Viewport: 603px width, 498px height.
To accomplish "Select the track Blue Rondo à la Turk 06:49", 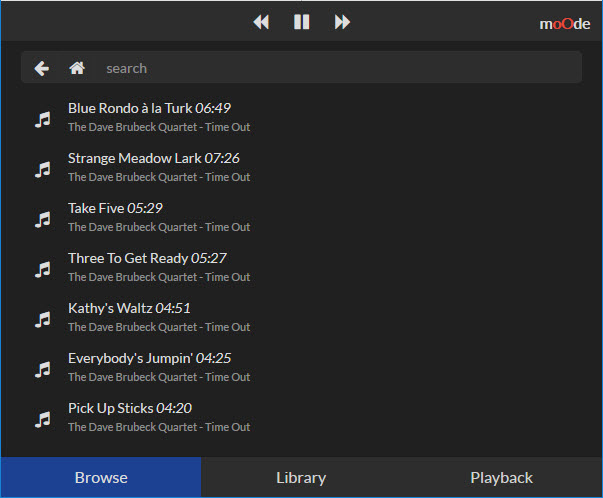I will [x=149, y=108].
